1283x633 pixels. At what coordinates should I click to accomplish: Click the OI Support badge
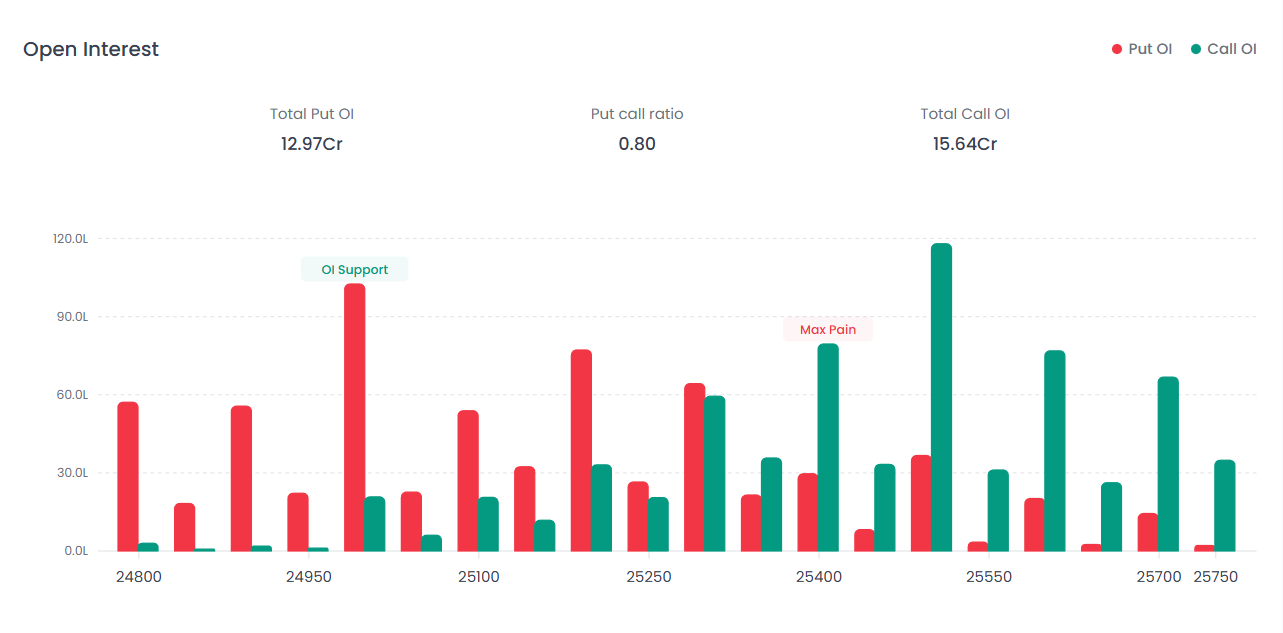[354, 270]
